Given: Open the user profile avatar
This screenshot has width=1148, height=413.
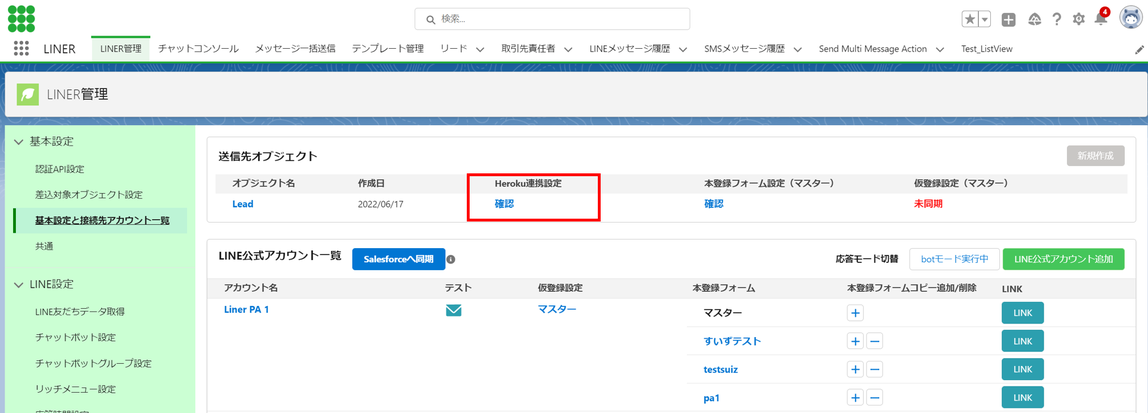Looking at the screenshot, I should click(1131, 18).
